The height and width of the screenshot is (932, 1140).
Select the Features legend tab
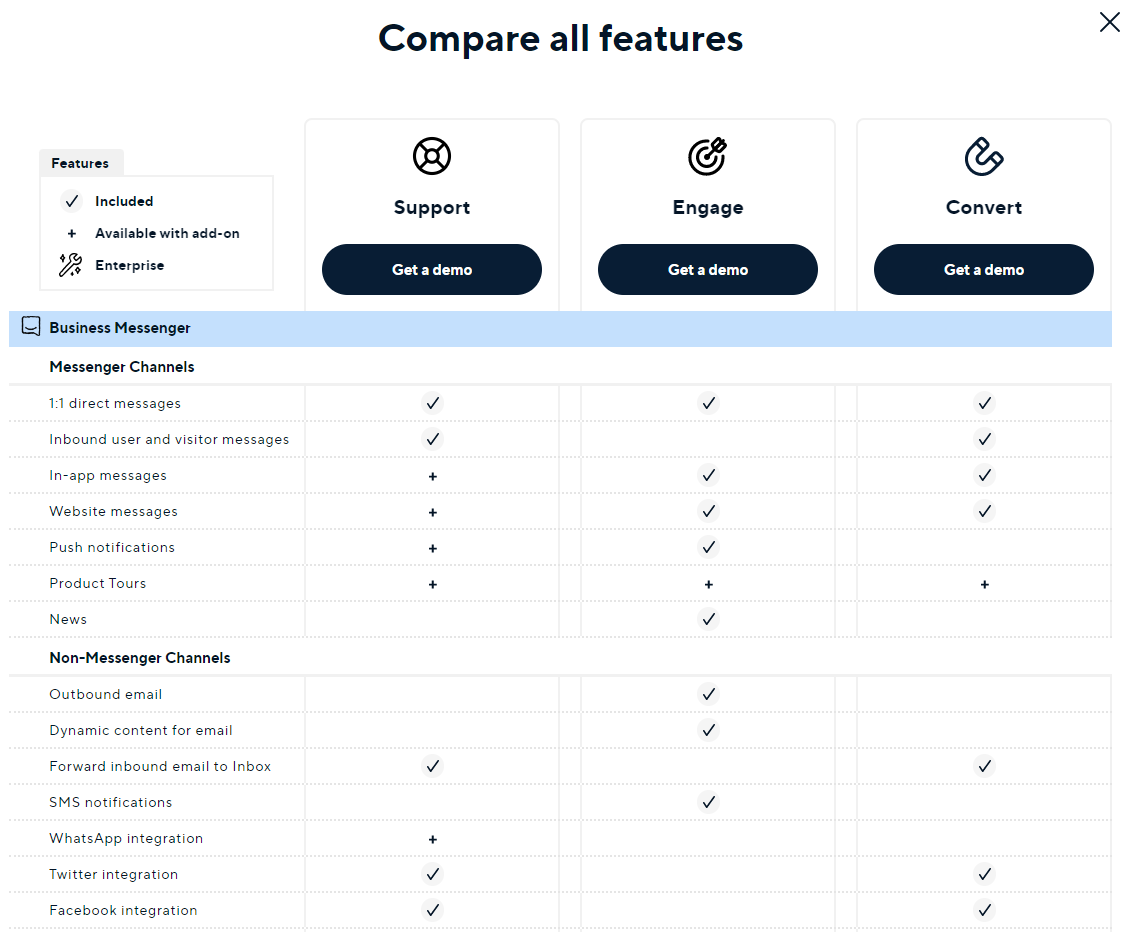click(81, 163)
